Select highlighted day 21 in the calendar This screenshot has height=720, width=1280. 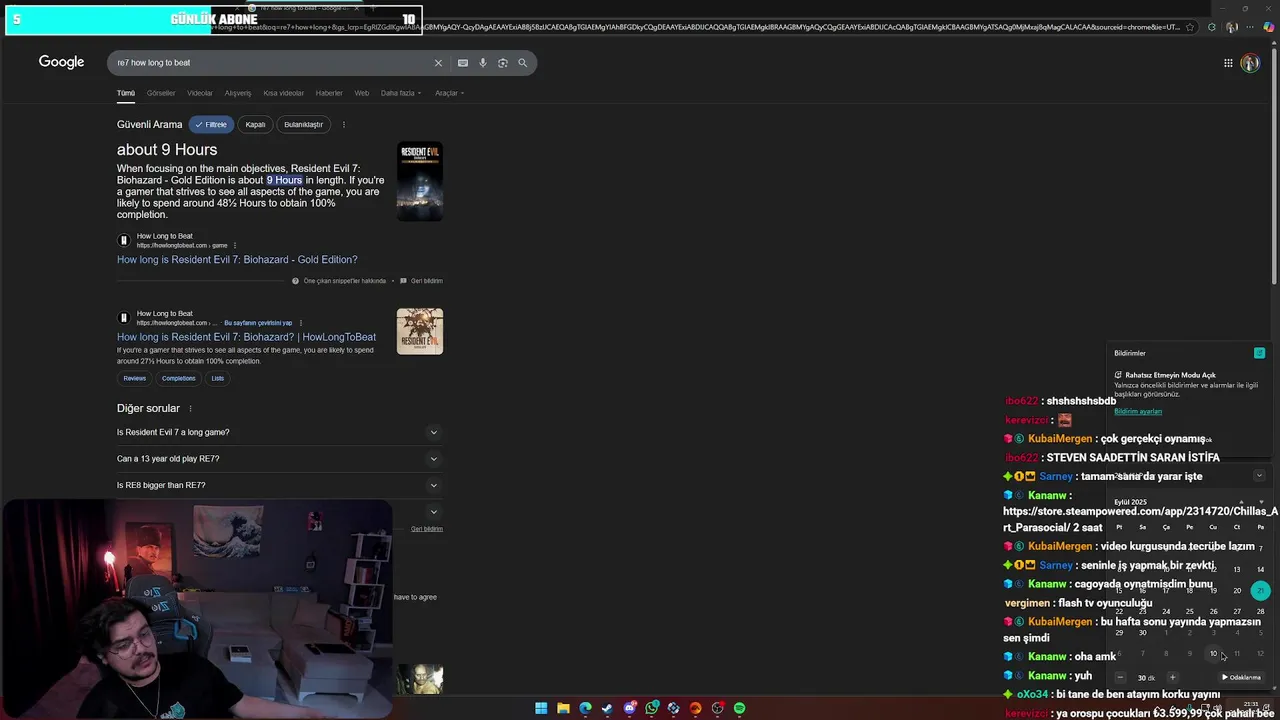point(1260,590)
